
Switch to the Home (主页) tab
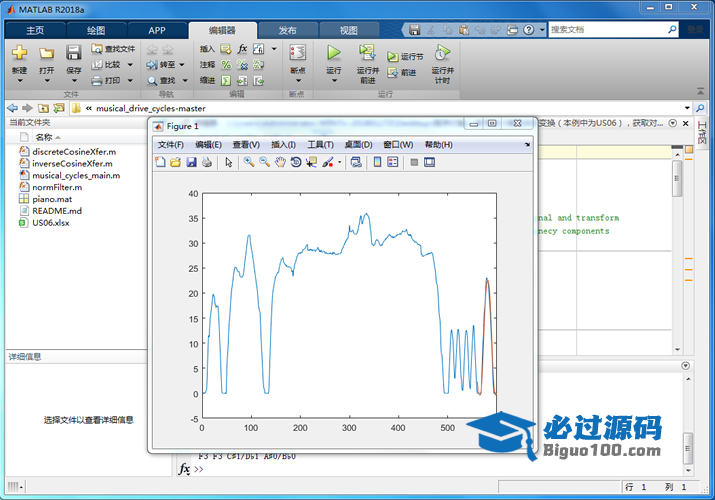click(35, 30)
